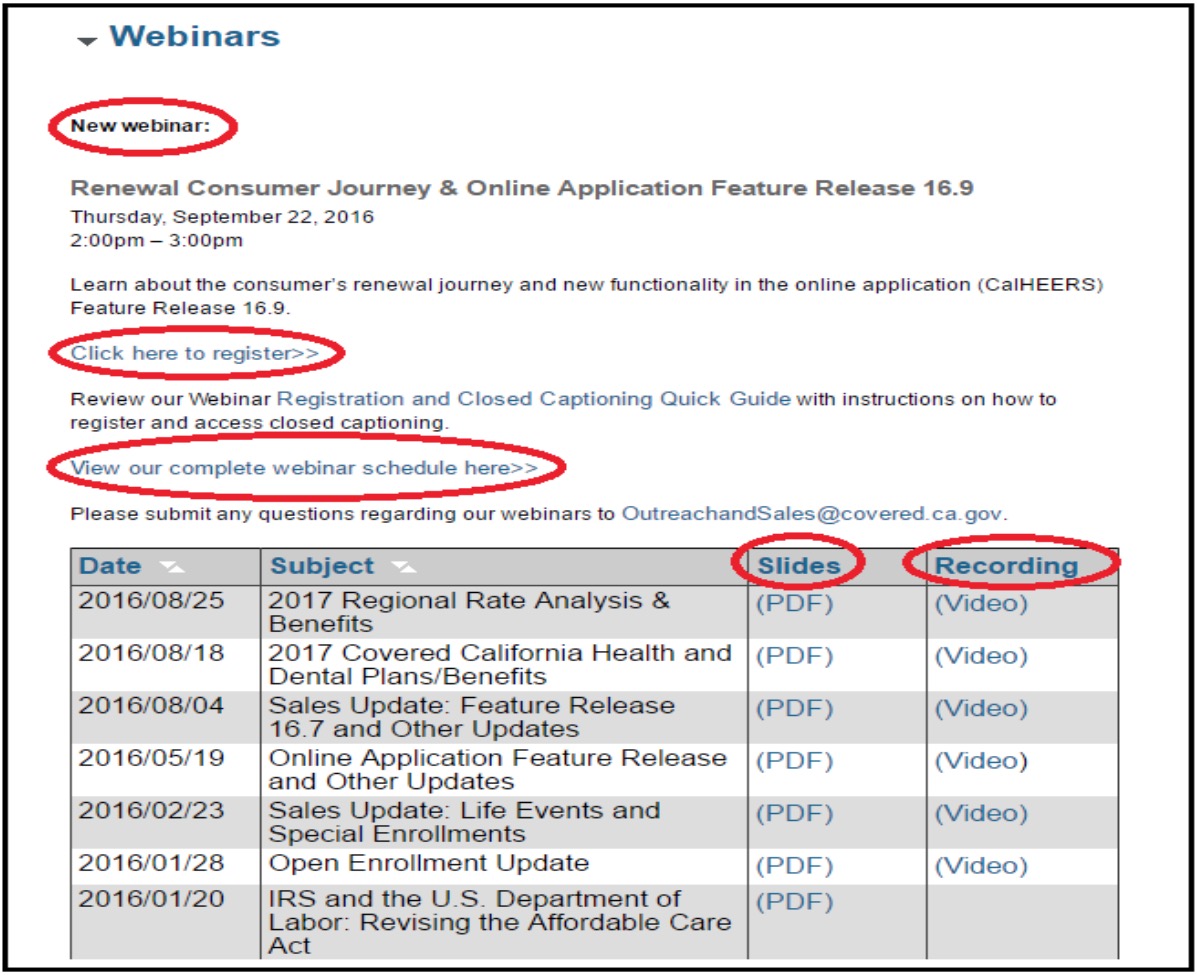View the complete webinar schedule link
The height and width of the screenshot is (975, 1197).
click(304, 468)
